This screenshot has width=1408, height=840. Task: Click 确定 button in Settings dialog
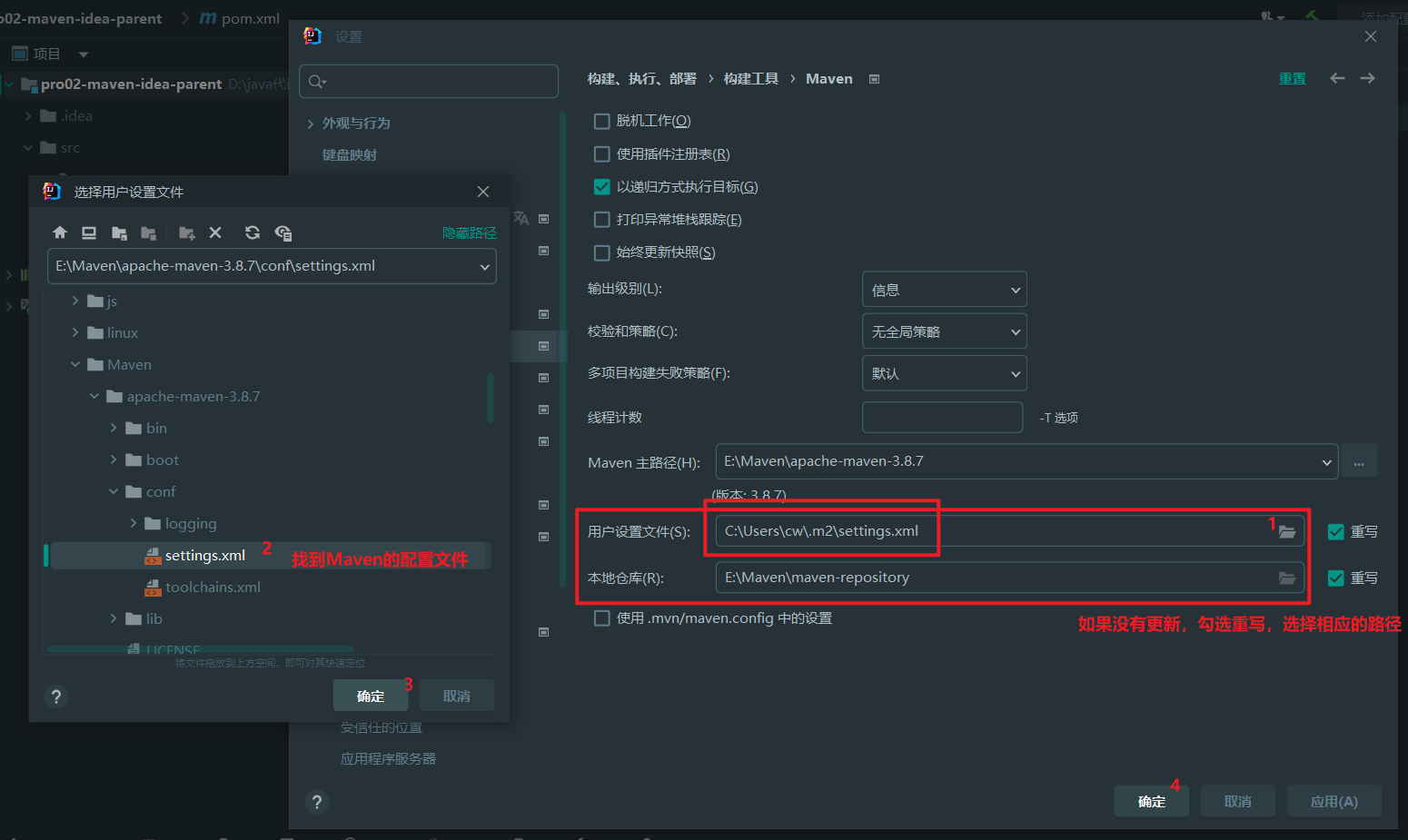1152,802
